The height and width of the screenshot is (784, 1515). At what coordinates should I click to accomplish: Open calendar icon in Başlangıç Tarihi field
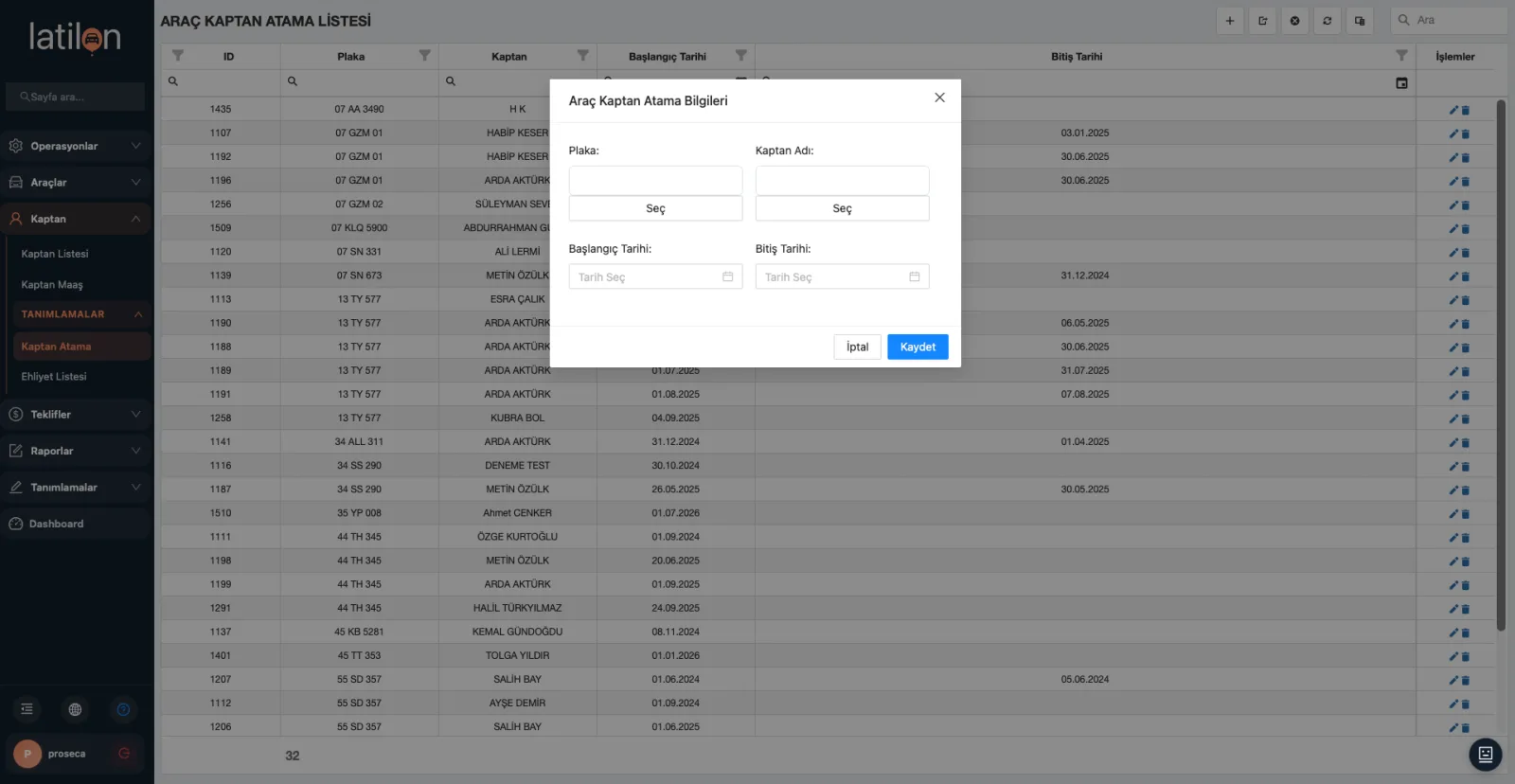[727, 276]
